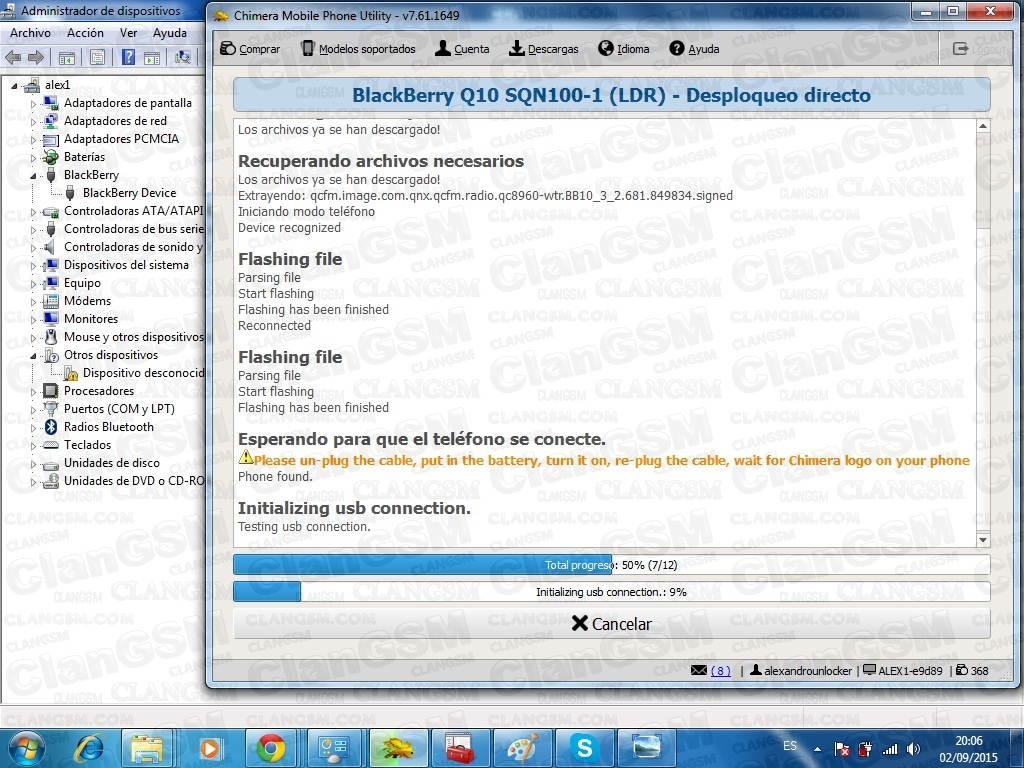
Task: Open Internet Explorer from taskbar
Action: point(89,748)
